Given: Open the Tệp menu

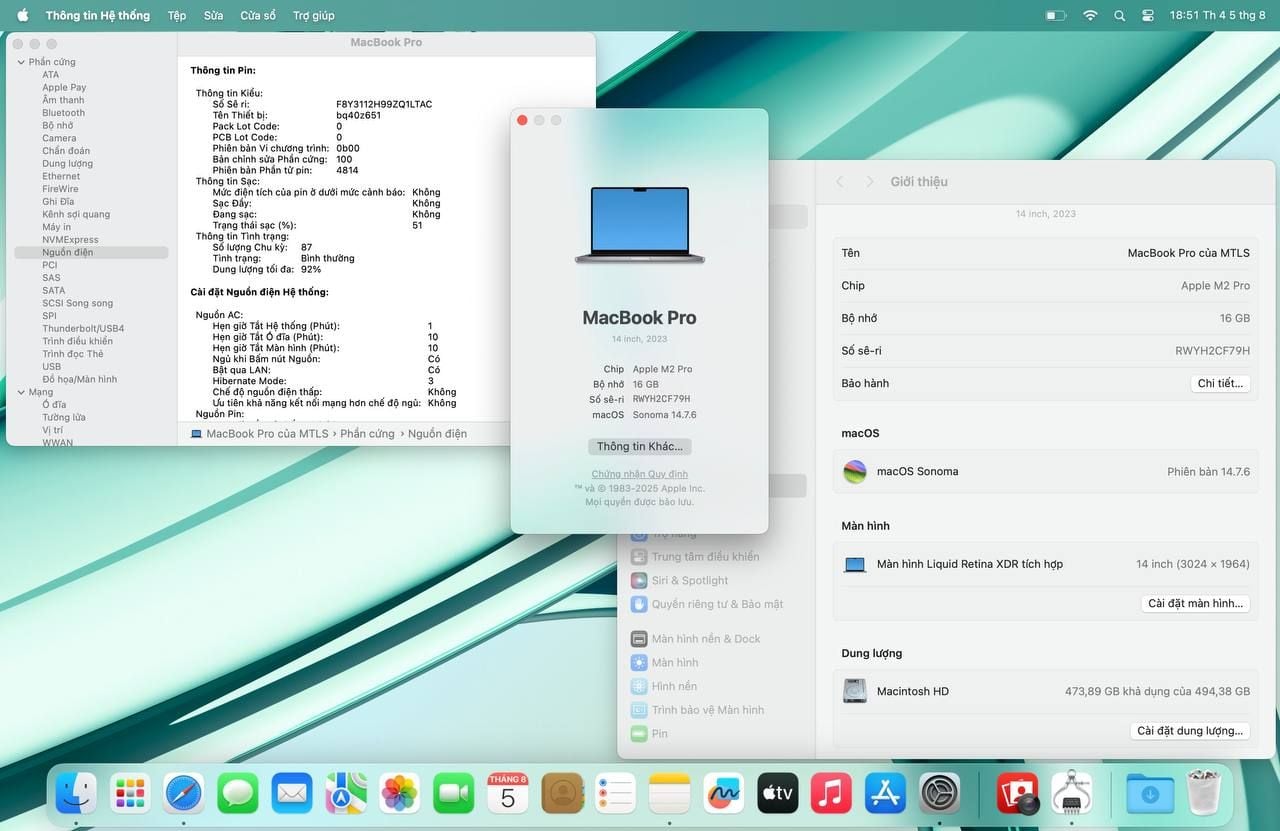Looking at the screenshot, I should pyautogui.click(x=177, y=15).
